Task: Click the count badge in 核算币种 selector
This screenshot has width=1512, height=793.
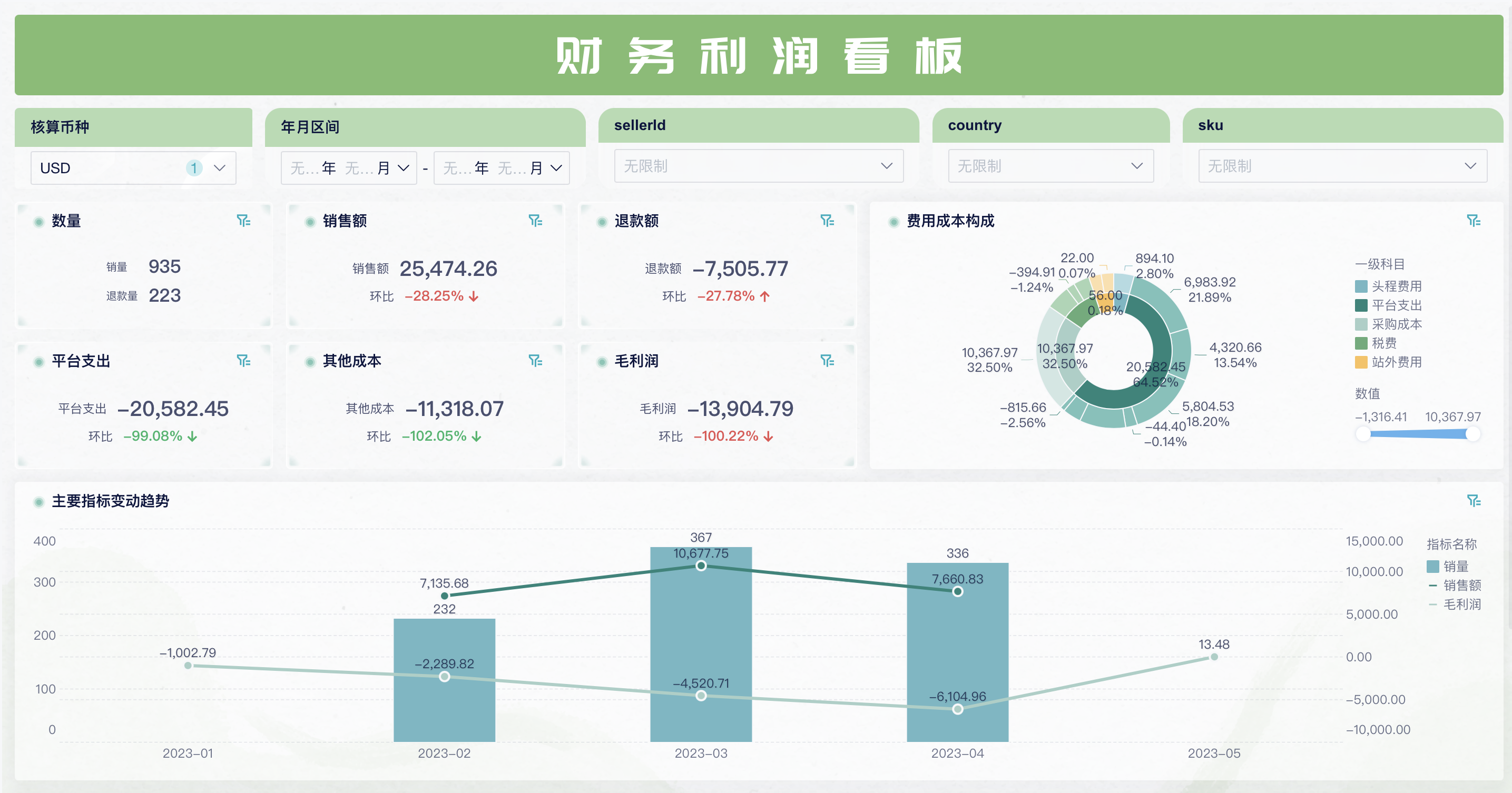Action: [x=194, y=168]
